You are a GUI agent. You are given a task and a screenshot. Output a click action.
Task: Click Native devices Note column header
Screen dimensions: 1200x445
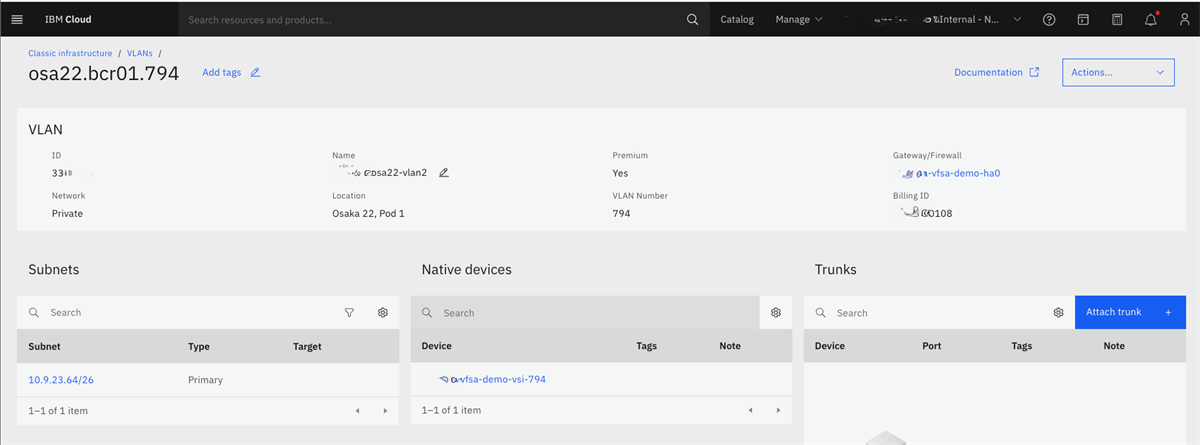[729, 346]
